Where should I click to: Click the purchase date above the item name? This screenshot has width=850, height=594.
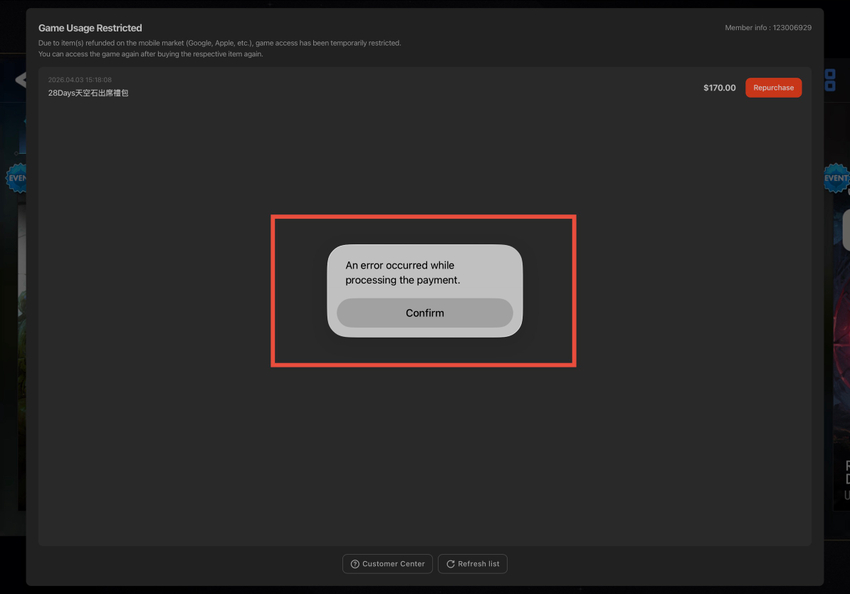pos(80,80)
